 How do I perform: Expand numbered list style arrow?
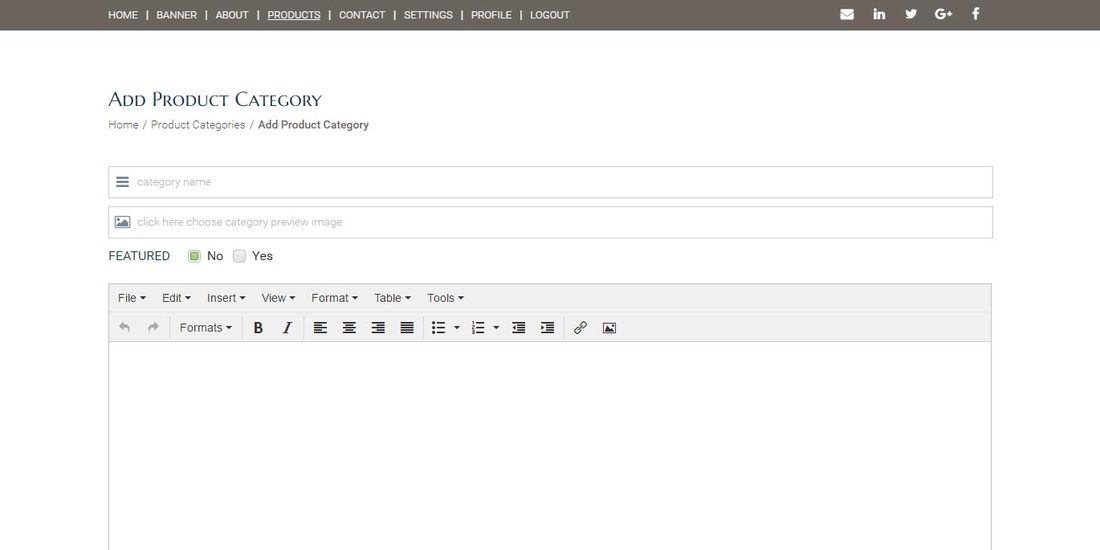click(x=496, y=328)
